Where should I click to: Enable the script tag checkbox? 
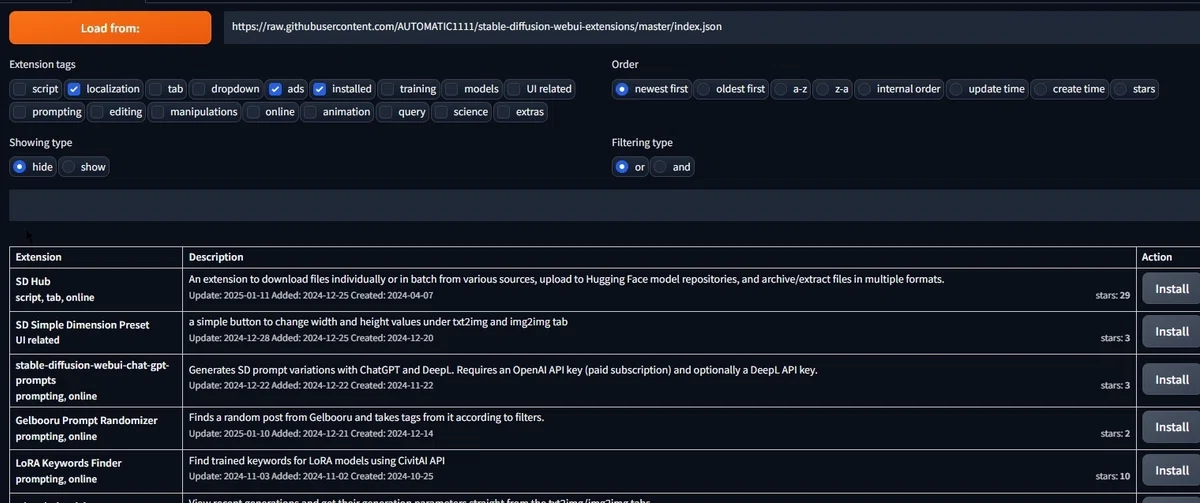(x=20, y=89)
